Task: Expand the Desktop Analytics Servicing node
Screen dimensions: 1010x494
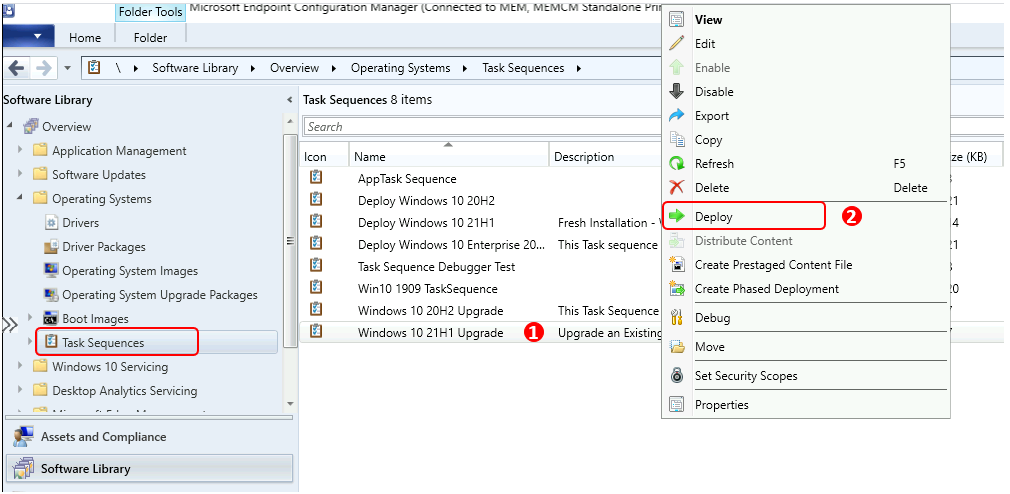Action: pos(20,390)
